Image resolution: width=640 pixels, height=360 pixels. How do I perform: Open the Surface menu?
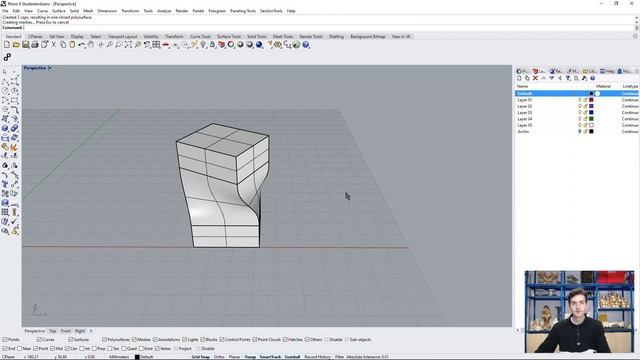coord(59,11)
